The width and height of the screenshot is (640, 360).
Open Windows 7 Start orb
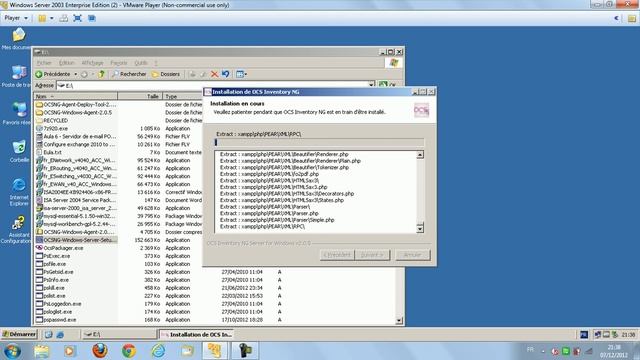[x=12, y=351]
